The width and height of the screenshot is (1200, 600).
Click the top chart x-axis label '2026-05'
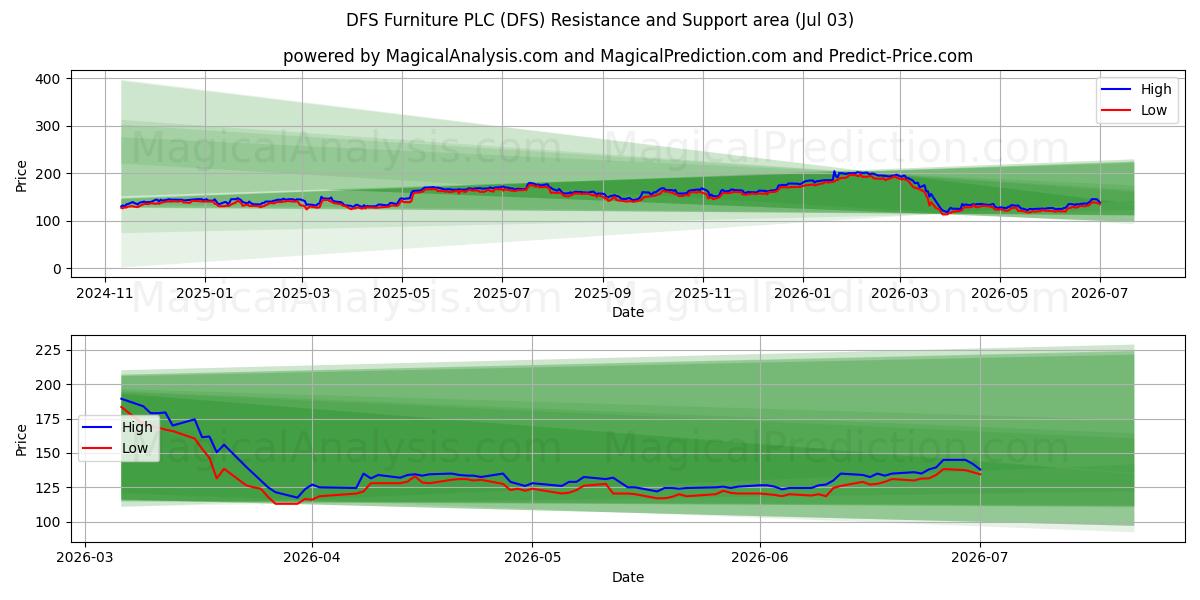[x=999, y=294]
